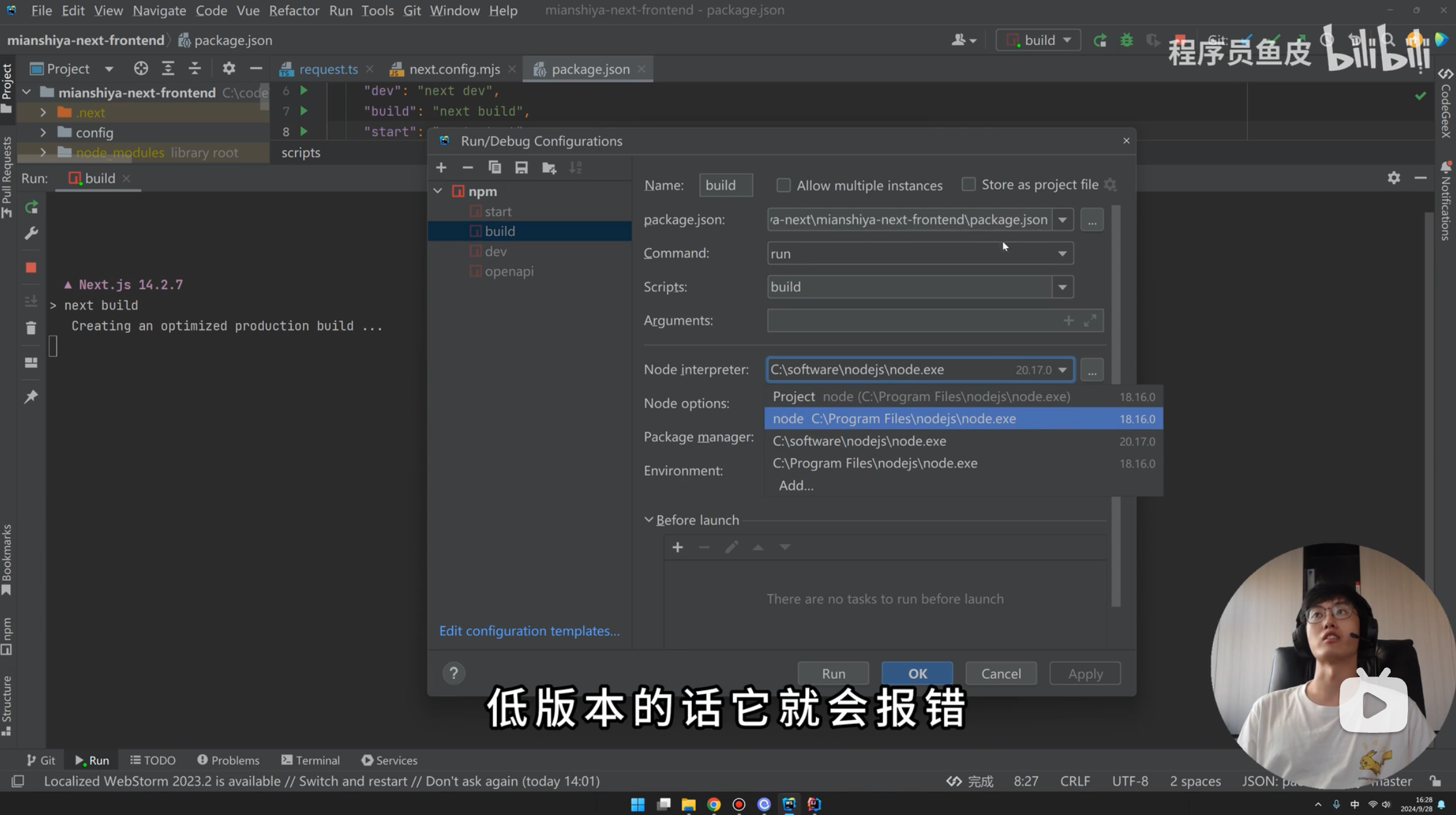The image size is (1456, 815).
Task: Add a before launch task
Action: coord(677,547)
